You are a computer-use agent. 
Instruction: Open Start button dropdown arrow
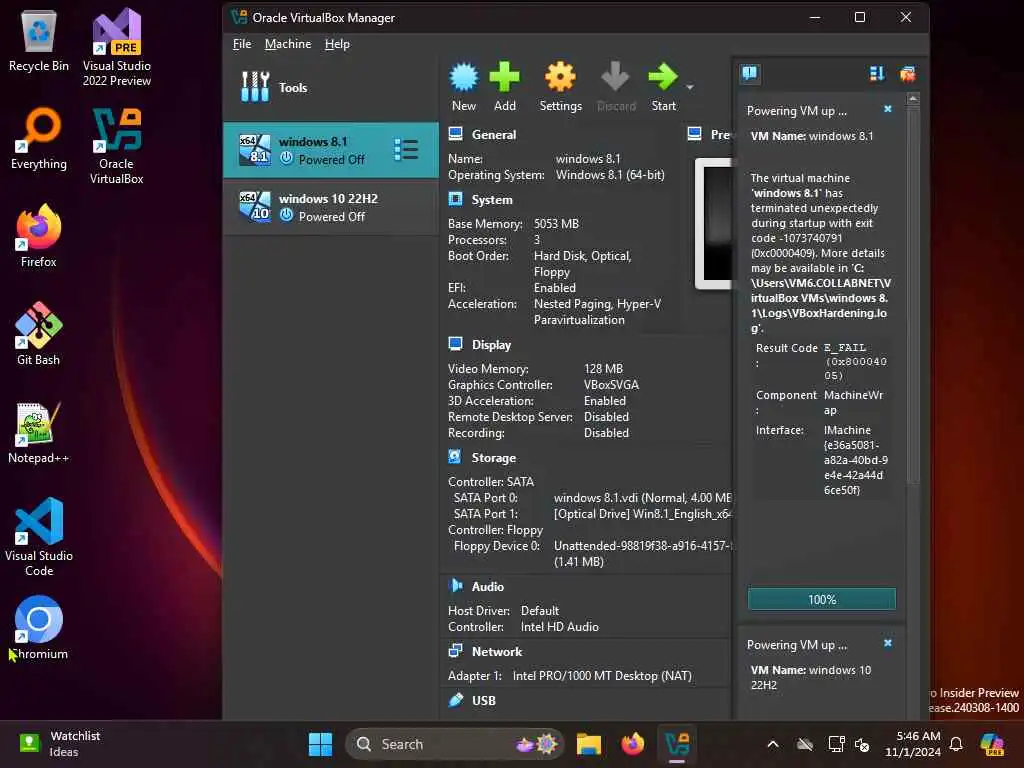[690, 87]
